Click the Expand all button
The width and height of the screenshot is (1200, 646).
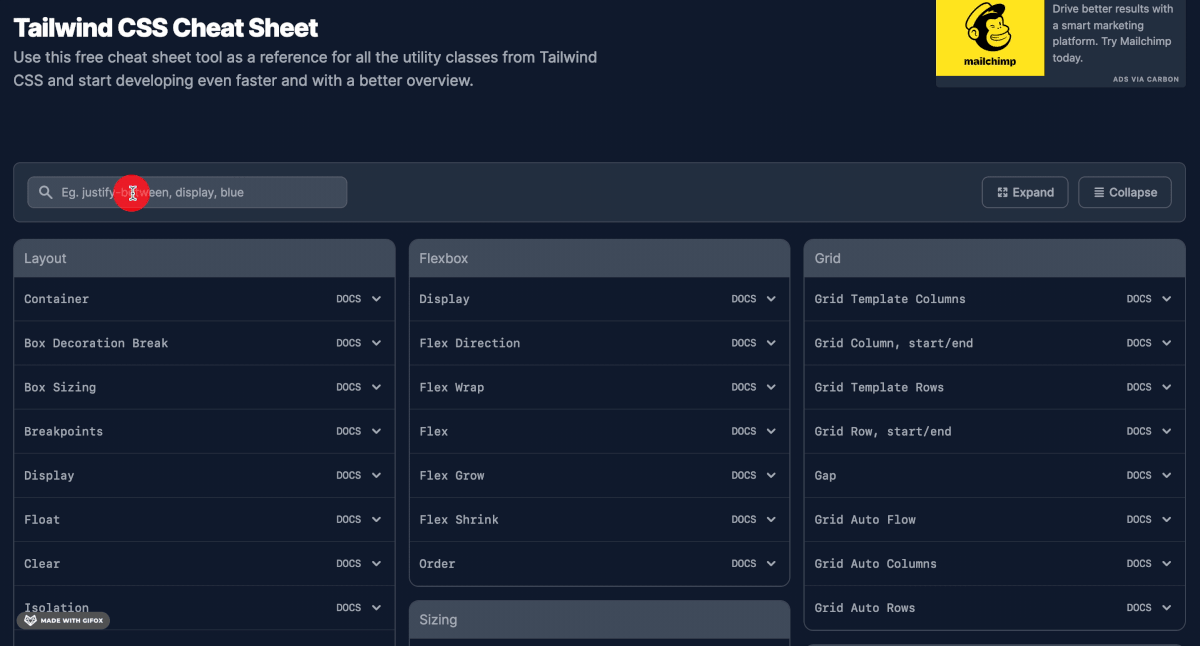click(x=1025, y=192)
